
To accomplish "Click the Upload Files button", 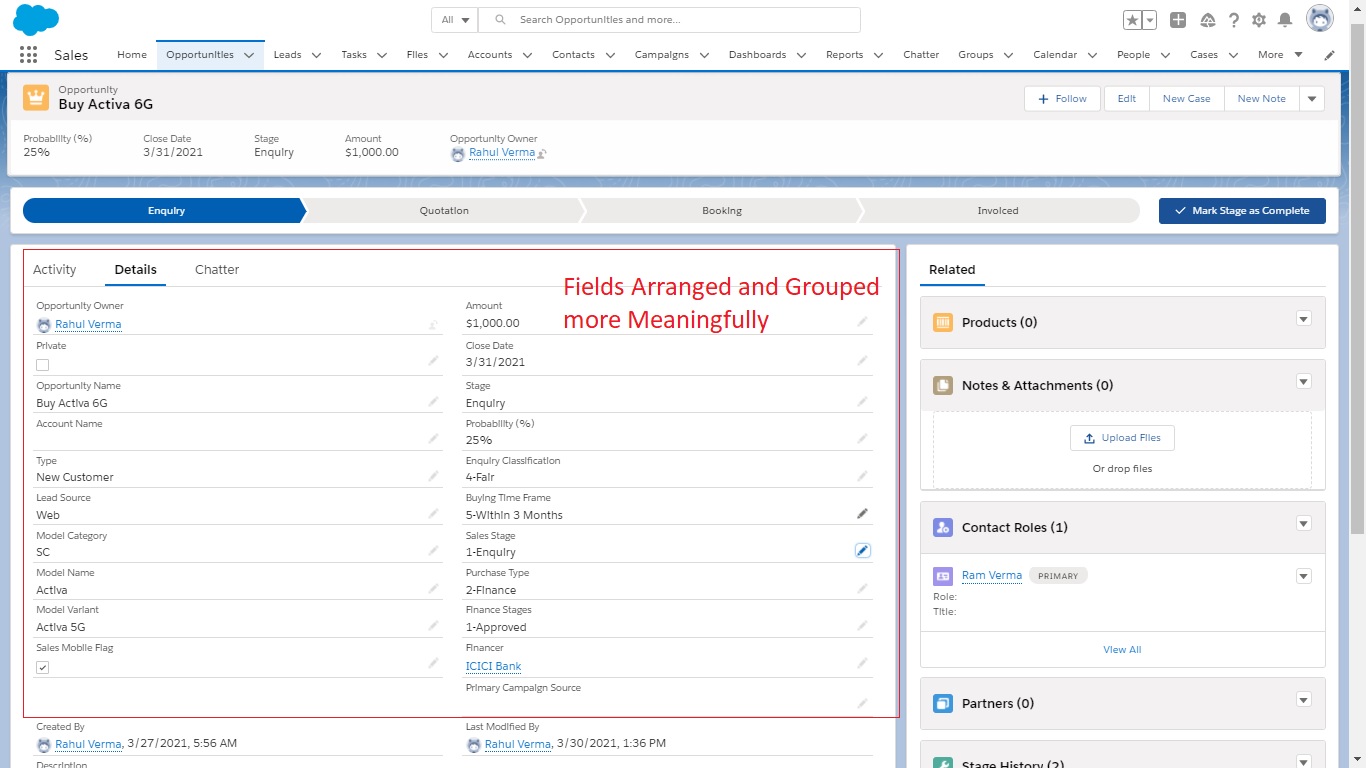I will tap(1122, 438).
